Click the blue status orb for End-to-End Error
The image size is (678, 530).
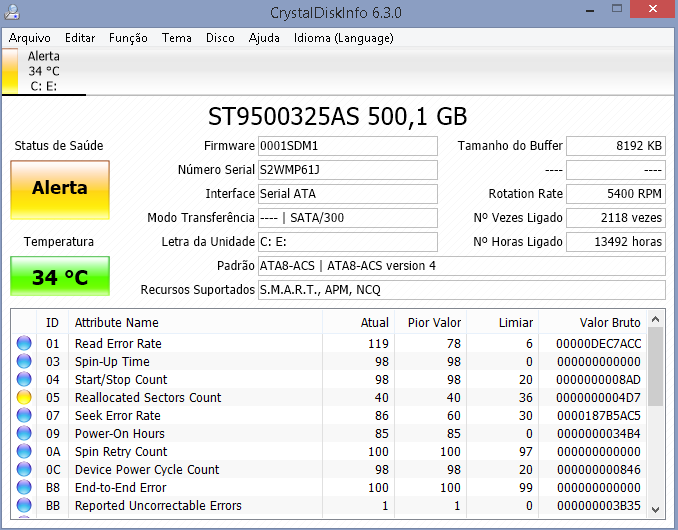tap(24, 488)
